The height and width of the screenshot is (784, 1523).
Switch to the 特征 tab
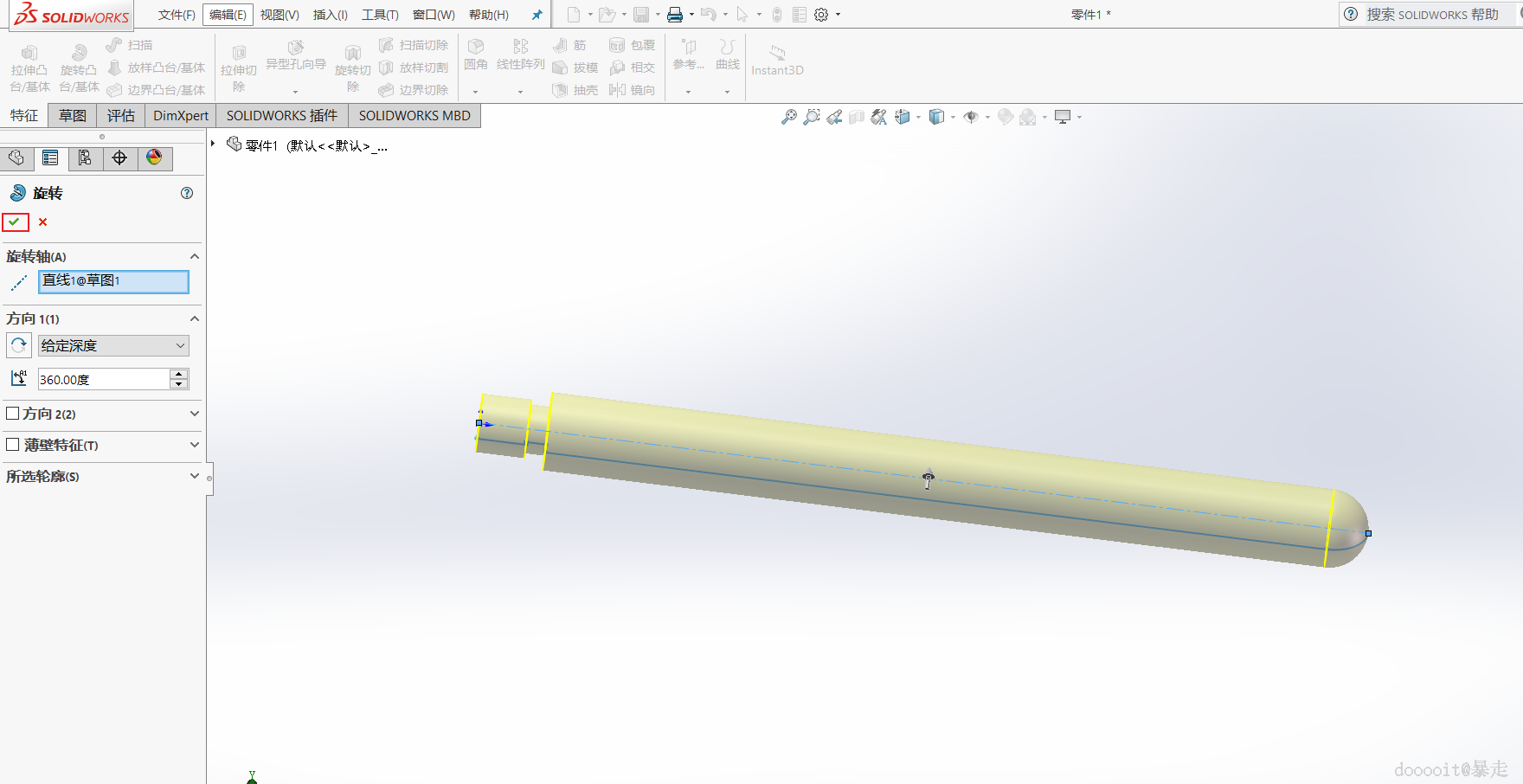(x=23, y=116)
